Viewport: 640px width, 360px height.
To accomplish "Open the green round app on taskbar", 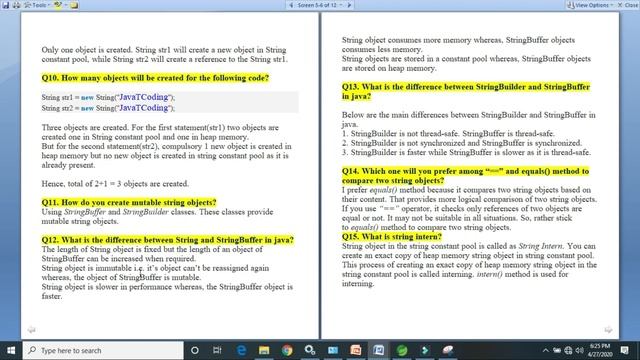I will click(x=402, y=350).
